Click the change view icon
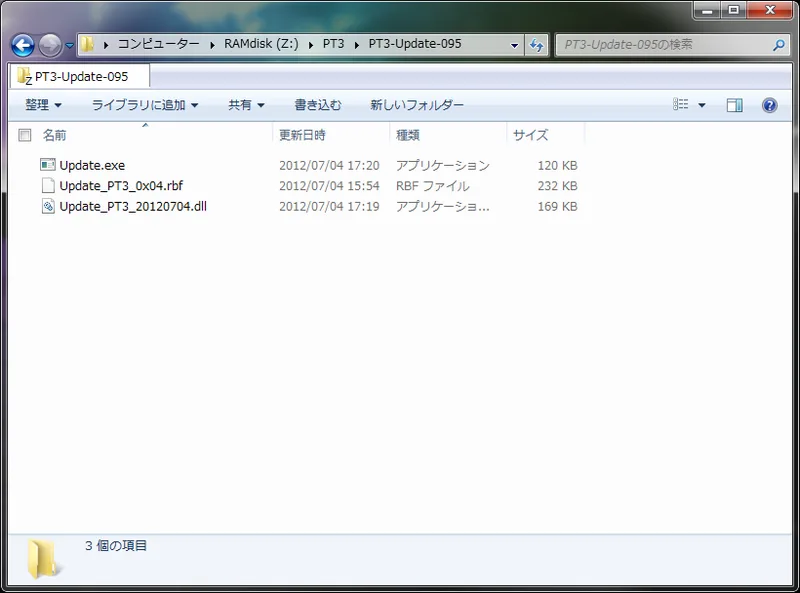800x593 pixels. click(x=681, y=105)
